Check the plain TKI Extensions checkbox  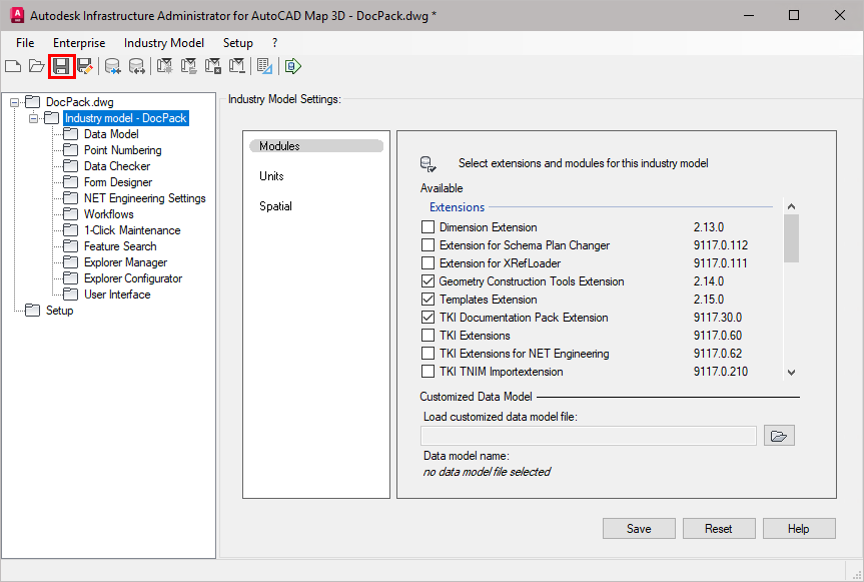pos(428,335)
